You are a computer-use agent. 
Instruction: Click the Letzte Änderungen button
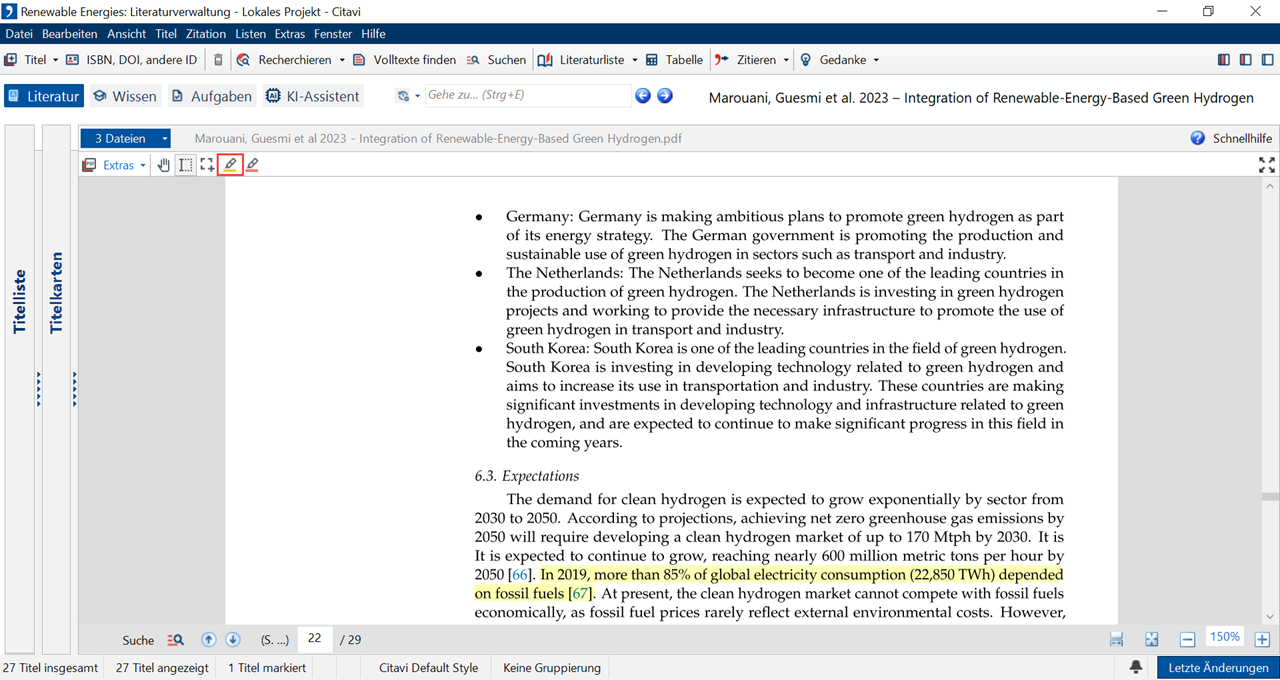[1218, 667]
